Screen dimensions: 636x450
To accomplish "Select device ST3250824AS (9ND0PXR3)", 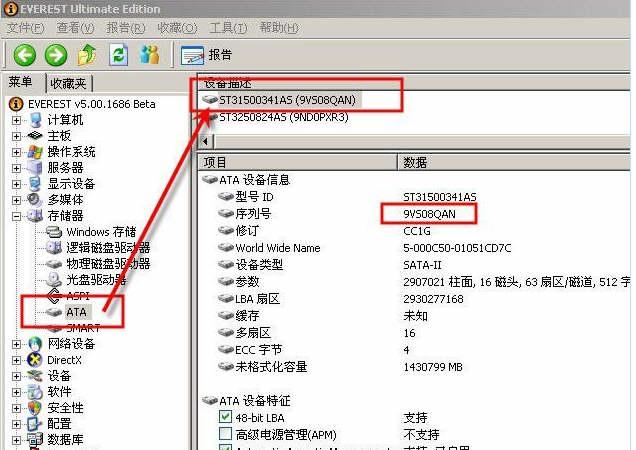I will (284, 117).
